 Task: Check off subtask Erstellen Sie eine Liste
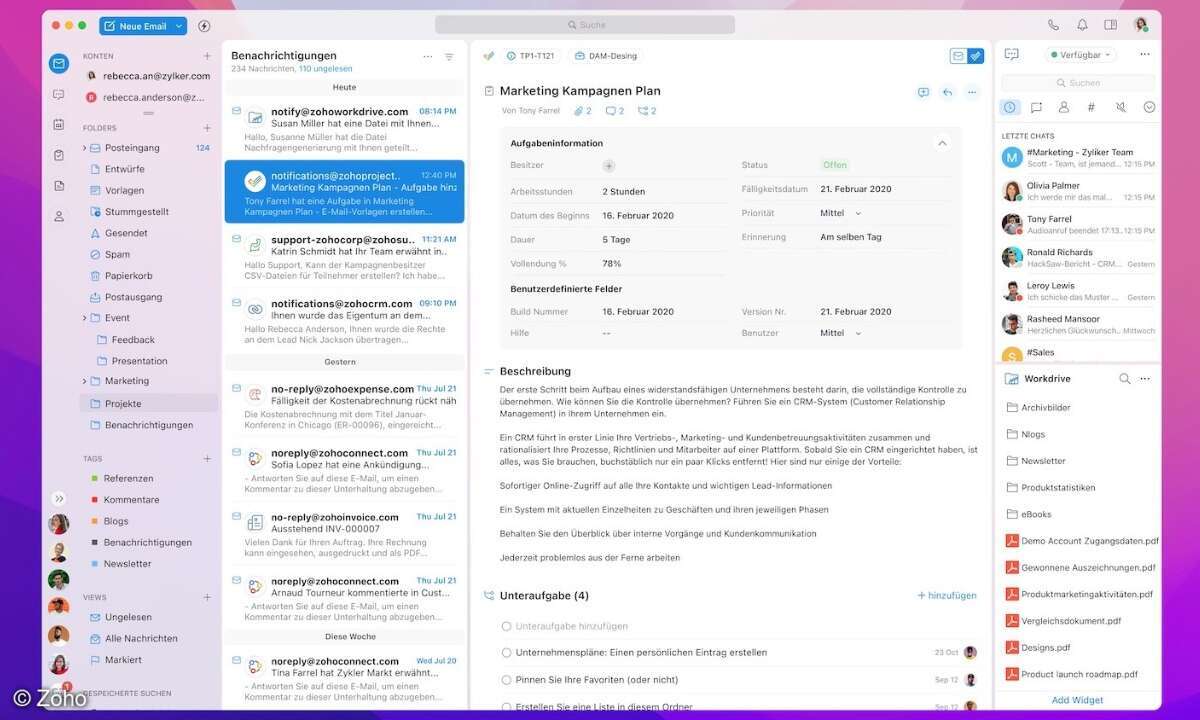506,707
